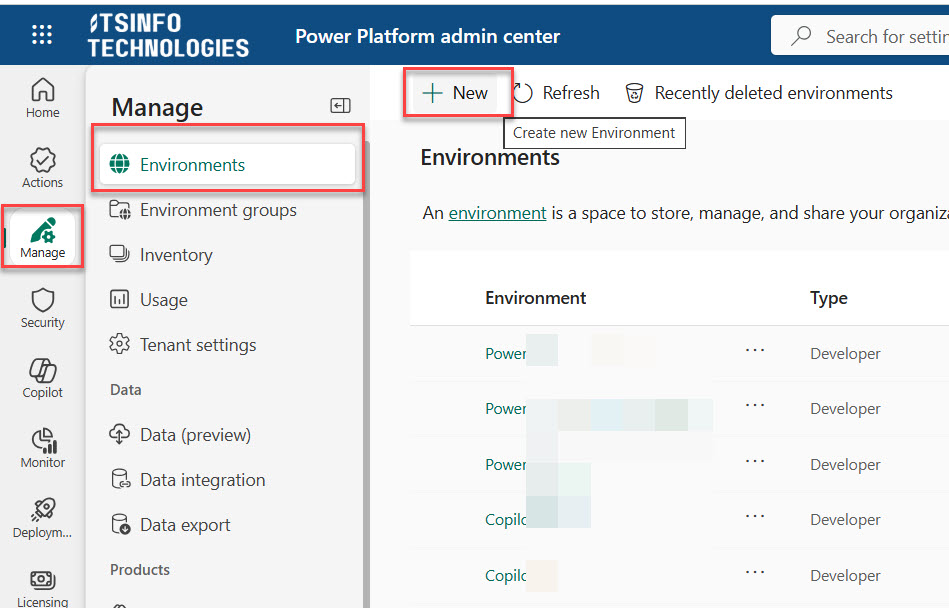Open Actions in the left rail
Screen dimensions: 949x608
42,168
